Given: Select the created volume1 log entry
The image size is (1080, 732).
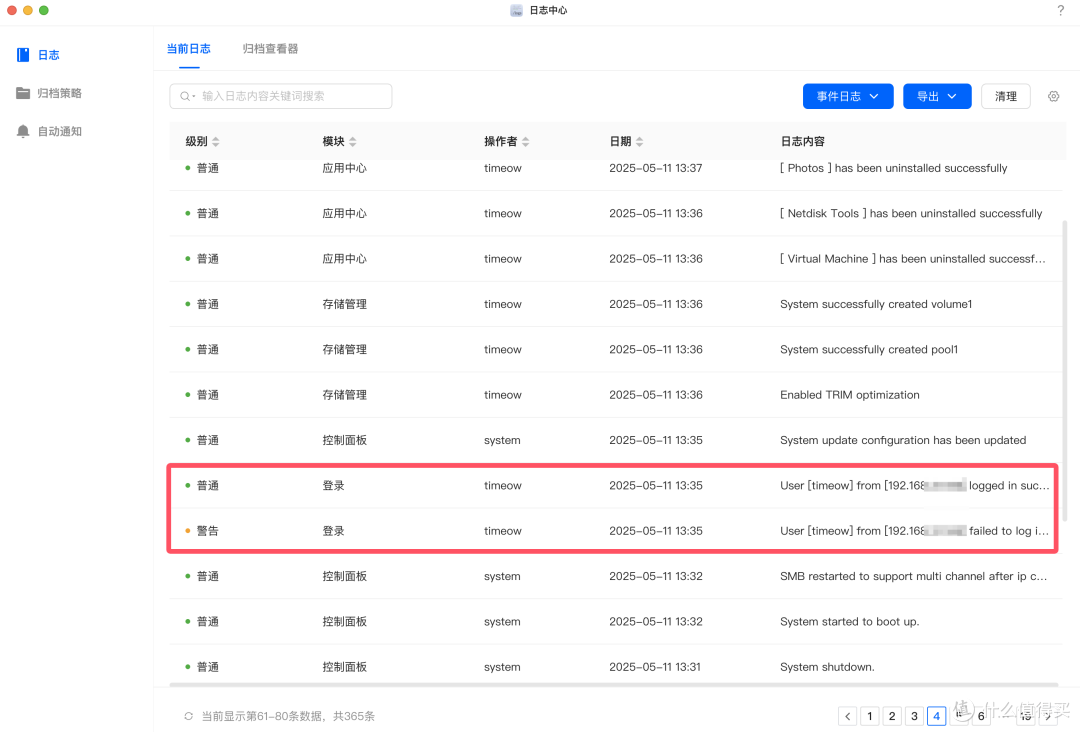Looking at the screenshot, I should pyautogui.click(x=615, y=304).
